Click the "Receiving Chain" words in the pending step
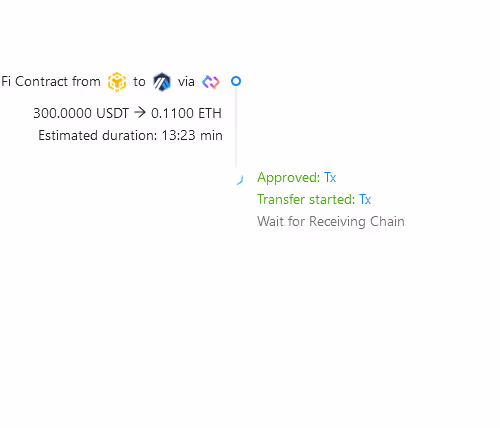The image size is (500, 428). click(357, 221)
